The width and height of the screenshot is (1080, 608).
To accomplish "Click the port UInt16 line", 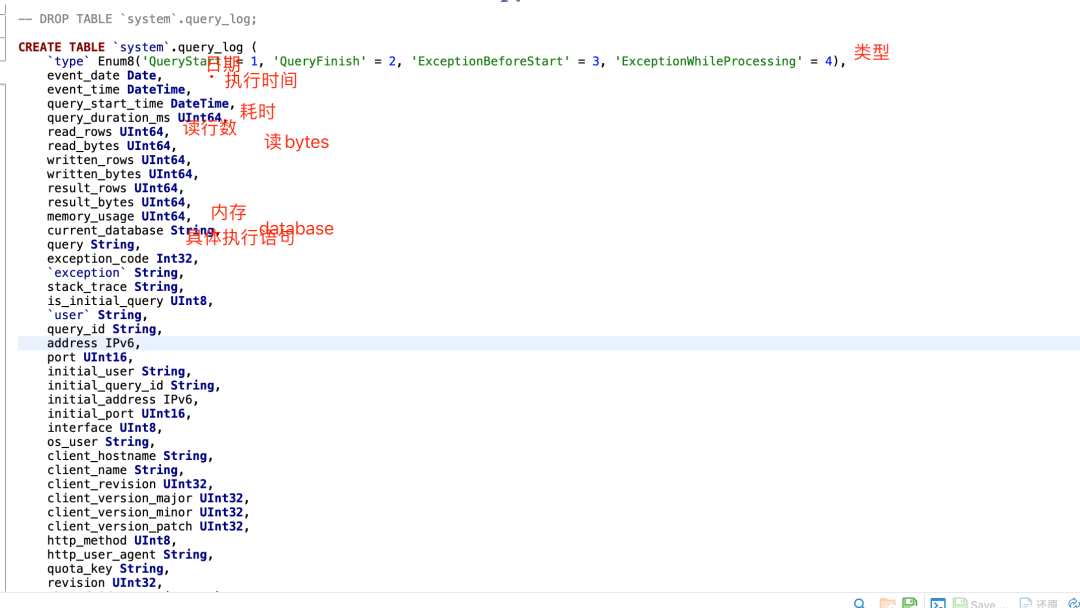I will click(90, 357).
